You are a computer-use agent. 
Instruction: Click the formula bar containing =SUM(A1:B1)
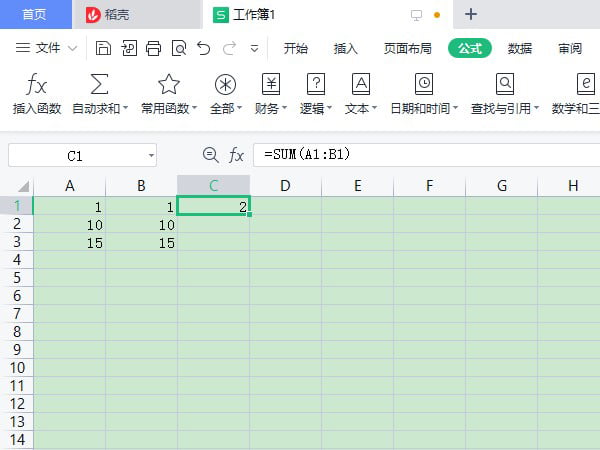point(420,155)
